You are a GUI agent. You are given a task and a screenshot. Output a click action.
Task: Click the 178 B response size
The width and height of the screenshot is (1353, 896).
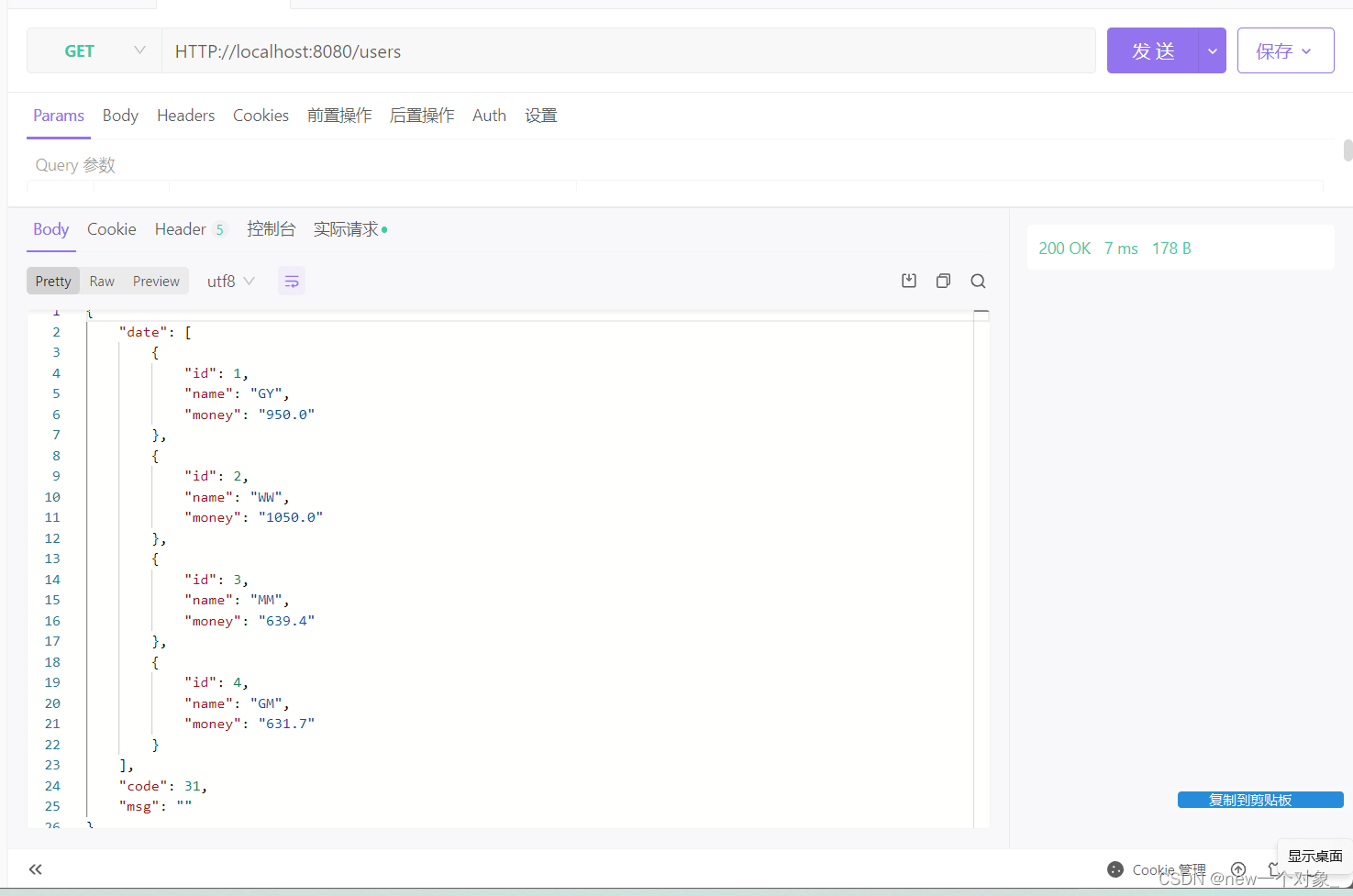pos(1171,249)
